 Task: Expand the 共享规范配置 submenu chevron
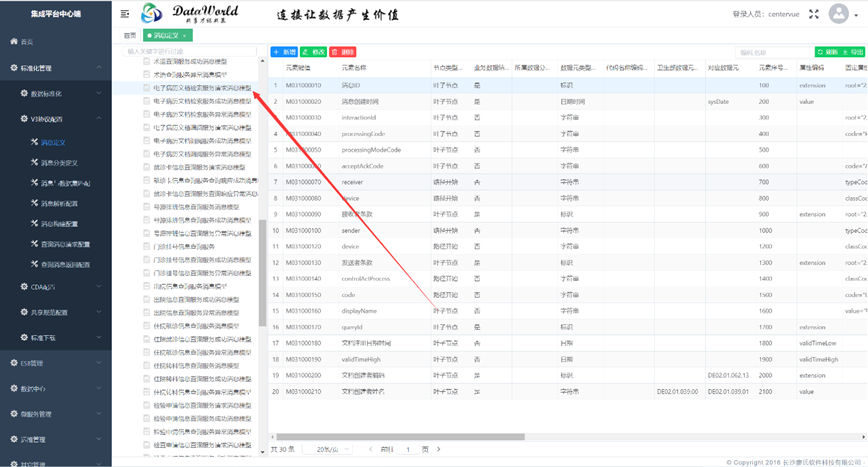click(x=99, y=312)
